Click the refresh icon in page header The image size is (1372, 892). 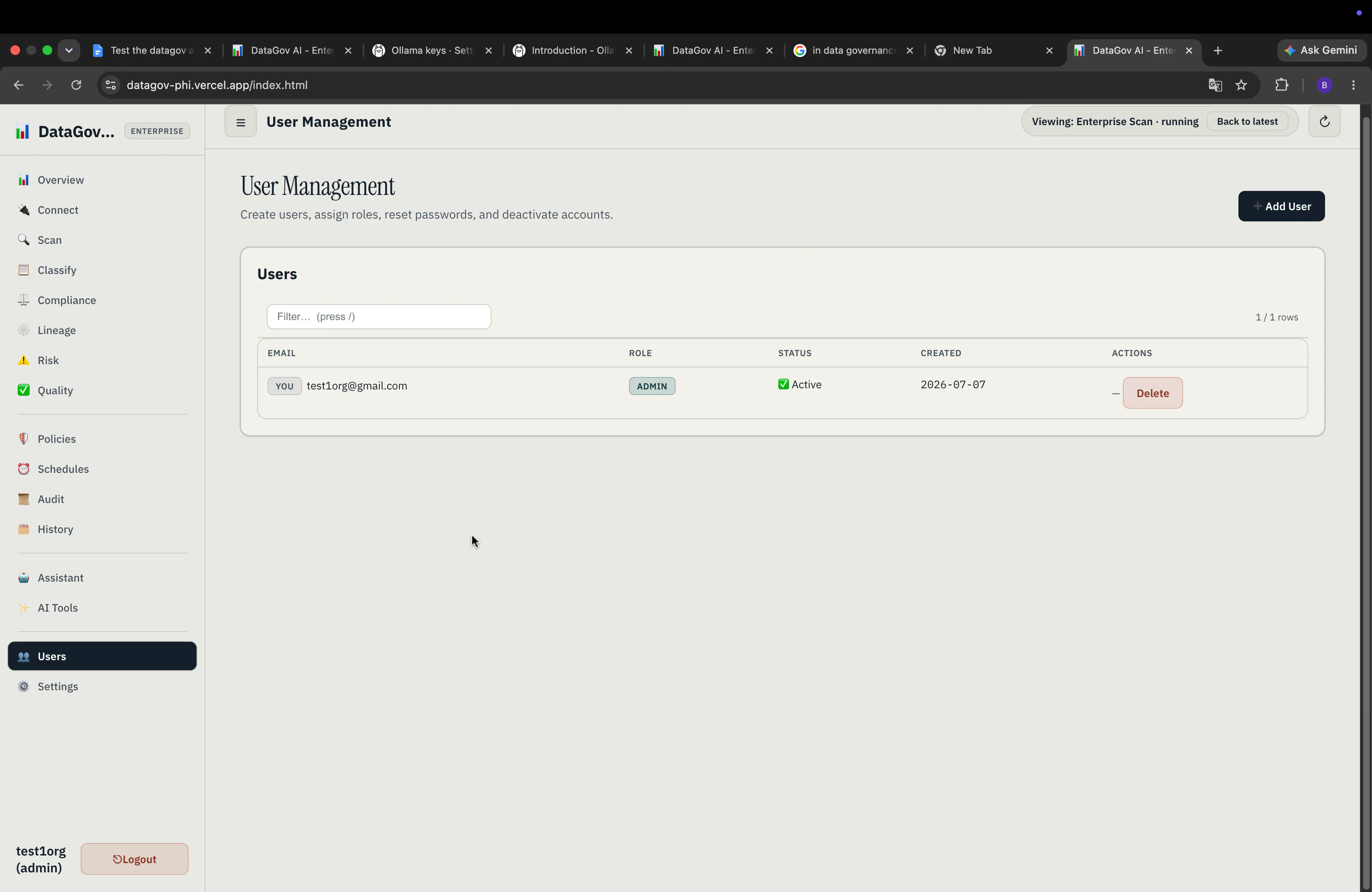tap(1324, 122)
